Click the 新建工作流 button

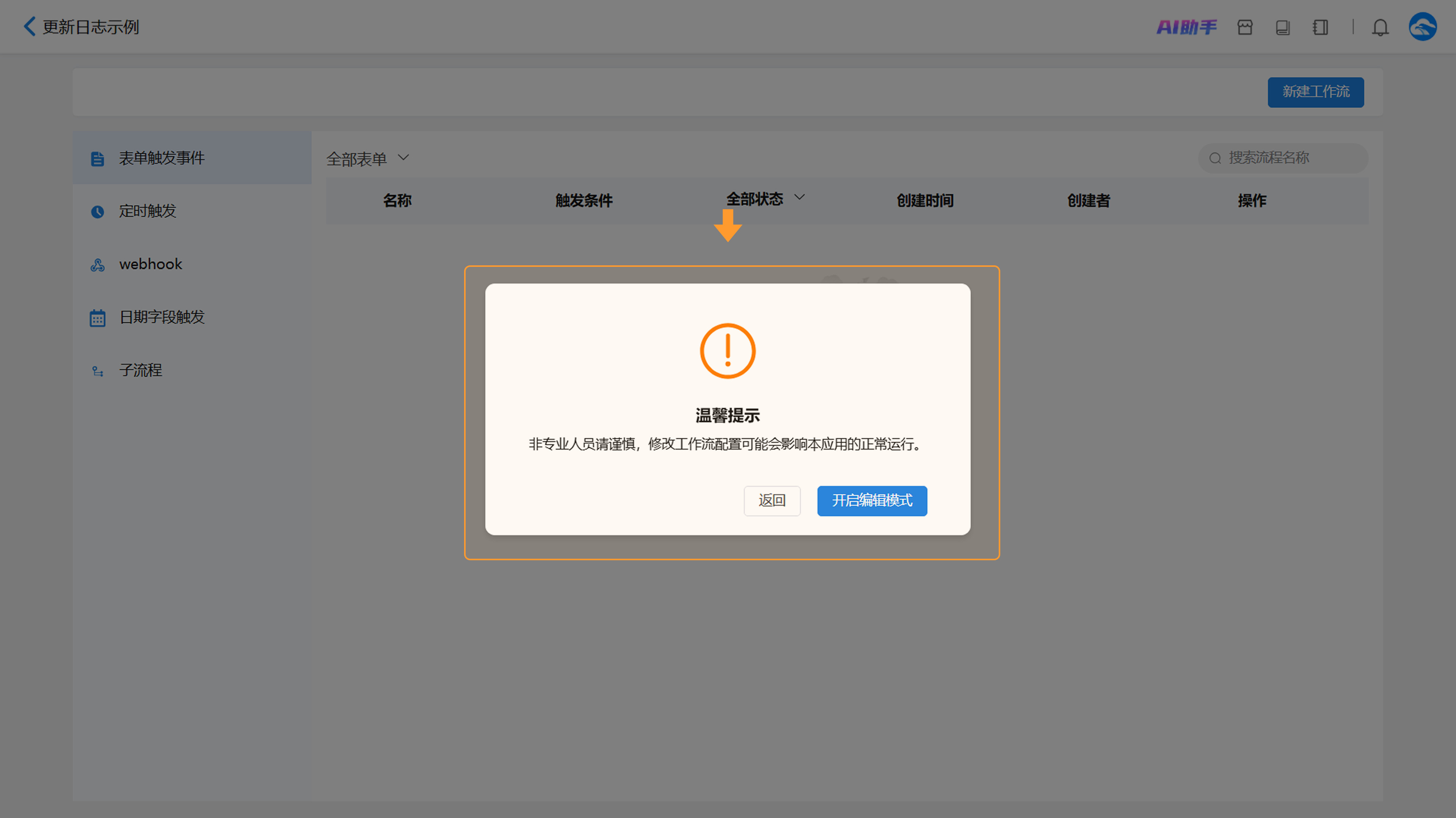point(1315,92)
